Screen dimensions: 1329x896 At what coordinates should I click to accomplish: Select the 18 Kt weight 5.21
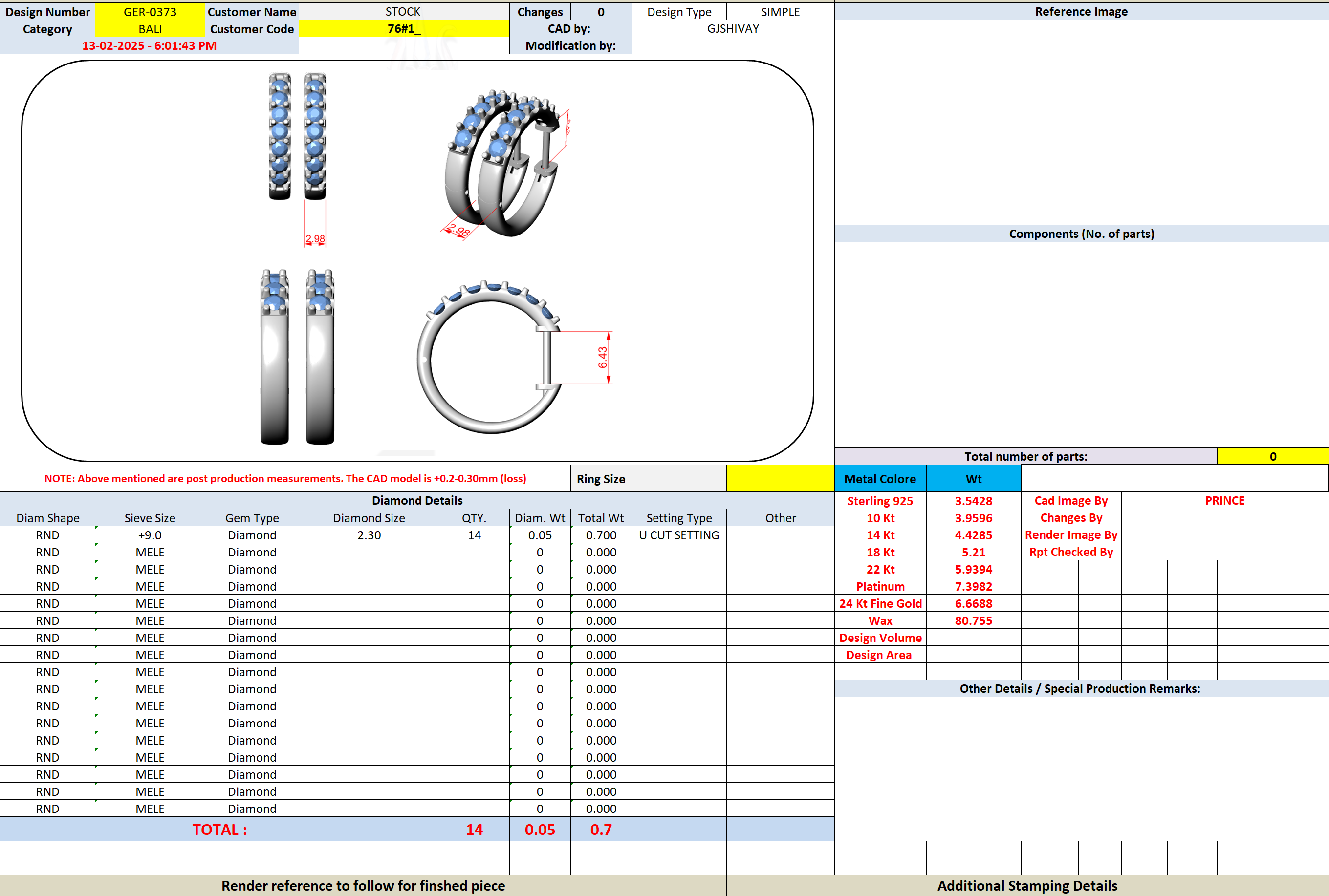(x=974, y=552)
